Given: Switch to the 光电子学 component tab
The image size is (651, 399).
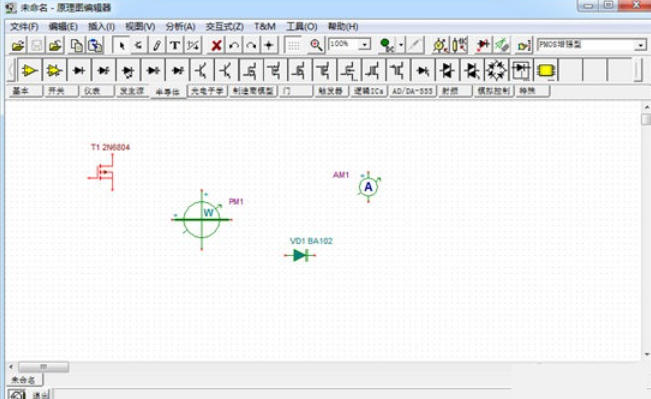Looking at the screenshot, I should 207,91.
